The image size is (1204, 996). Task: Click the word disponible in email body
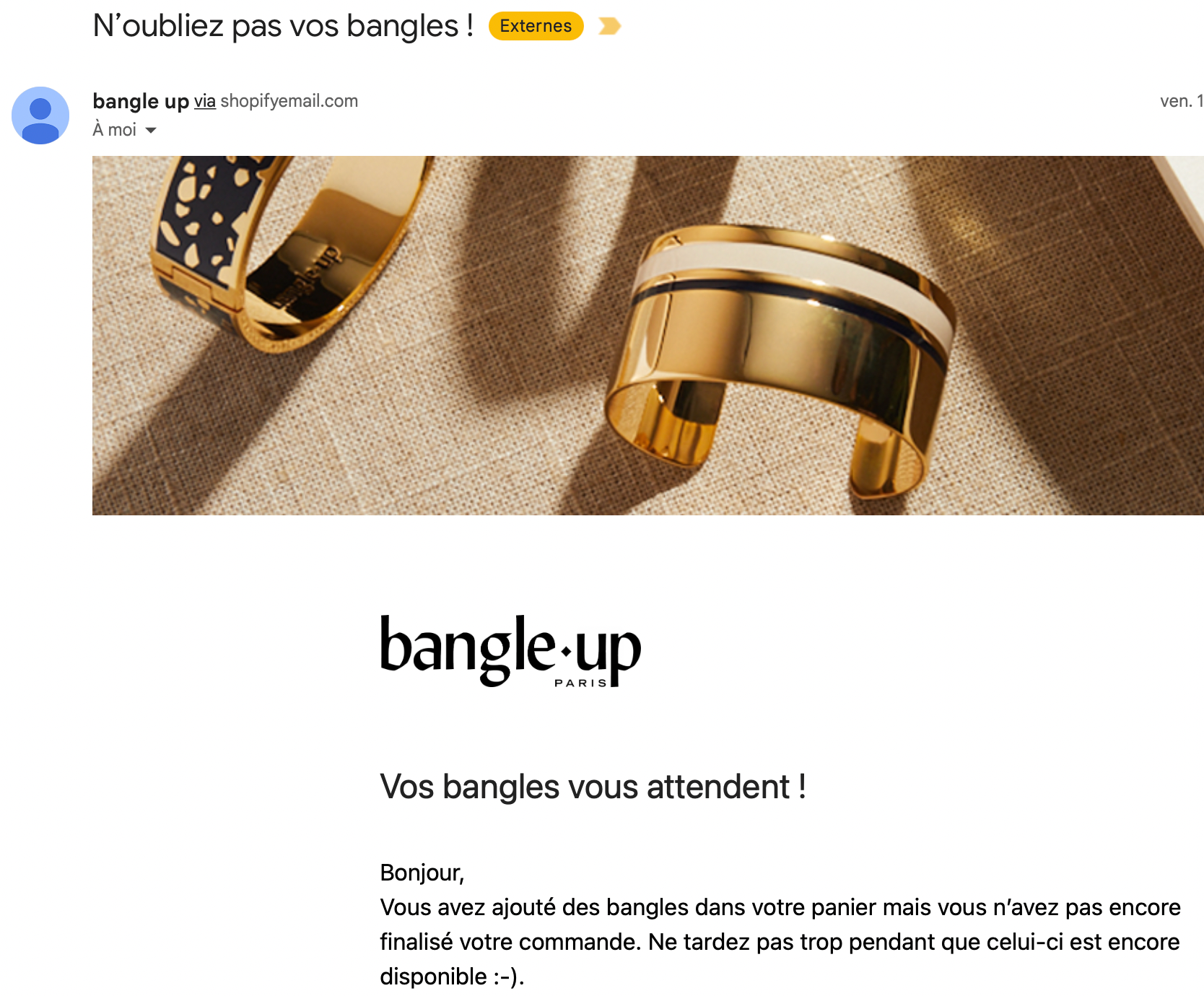click(433, 977)
